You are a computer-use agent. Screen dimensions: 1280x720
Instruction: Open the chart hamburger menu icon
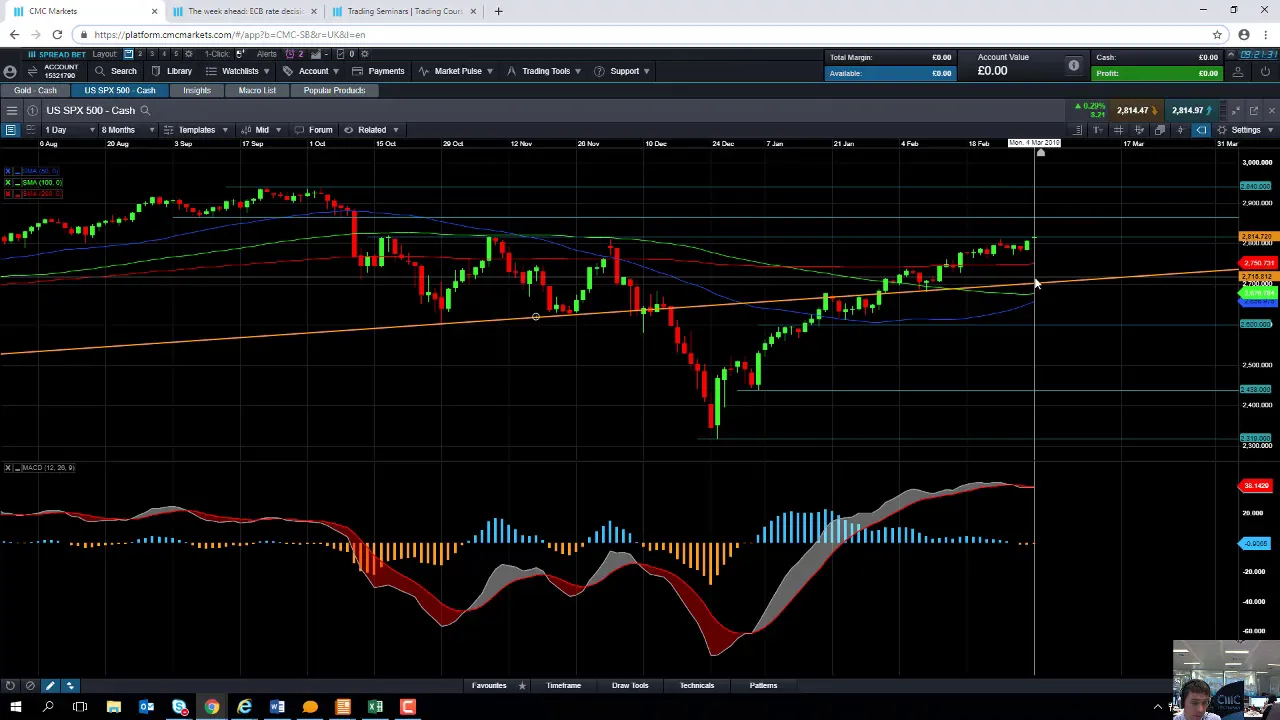click(x=11, y=110)
